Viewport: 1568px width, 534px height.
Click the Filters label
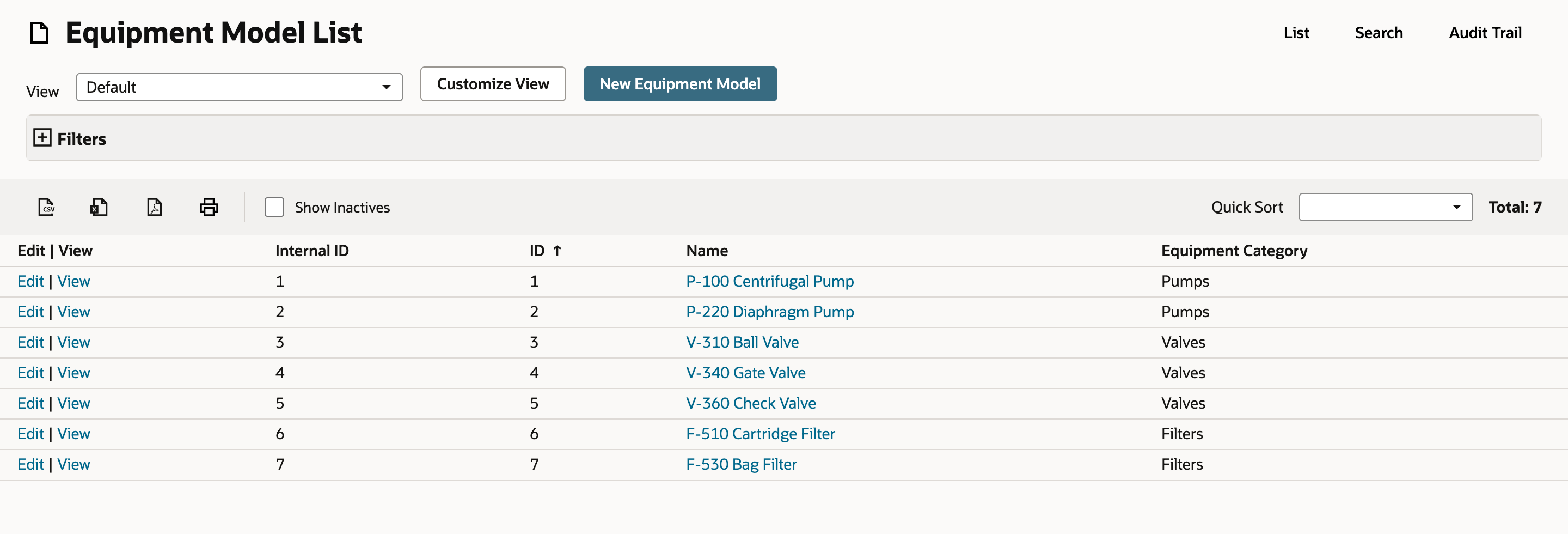point(82,139)
